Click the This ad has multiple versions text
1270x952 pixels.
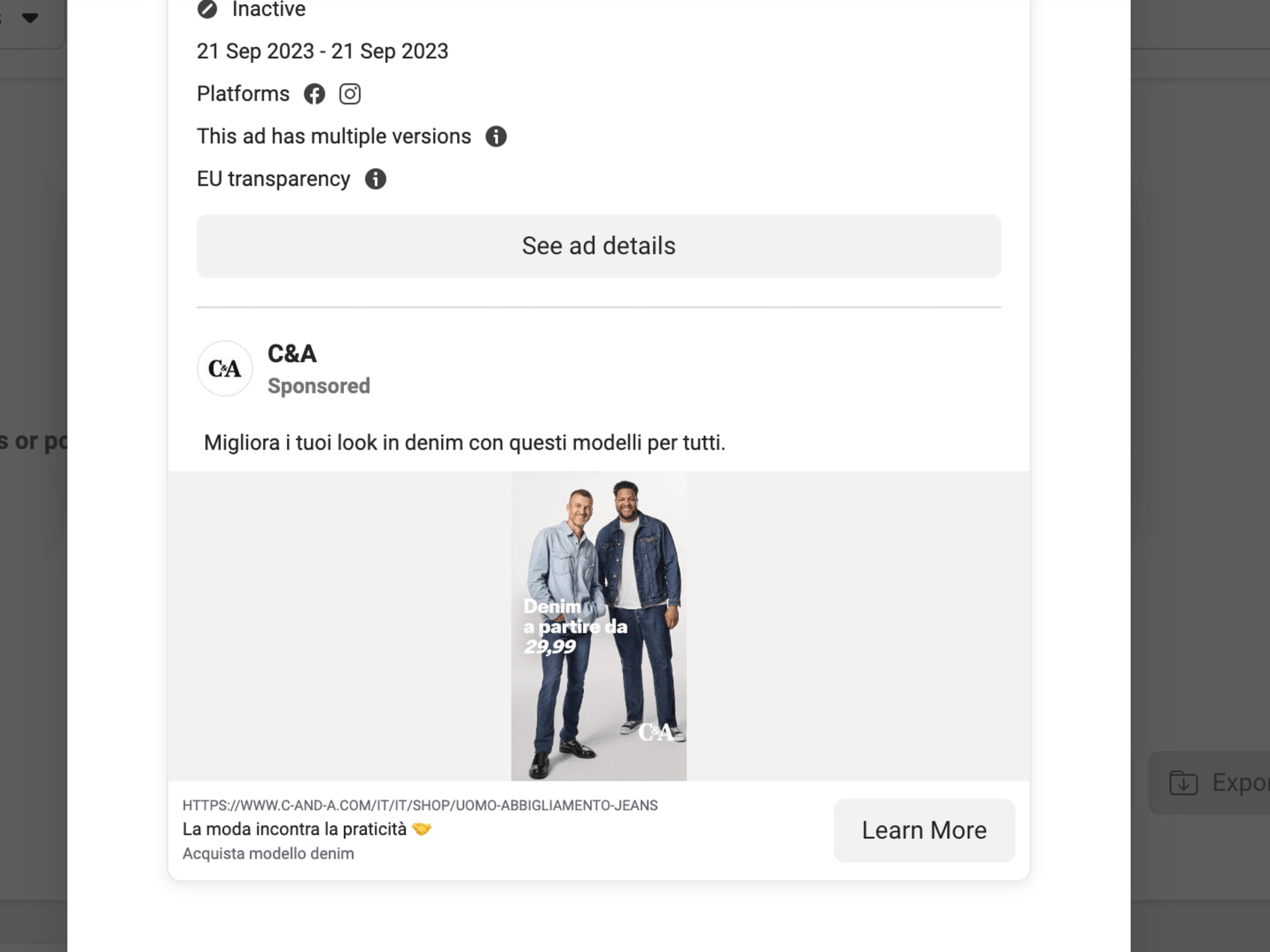click(334, 136)
